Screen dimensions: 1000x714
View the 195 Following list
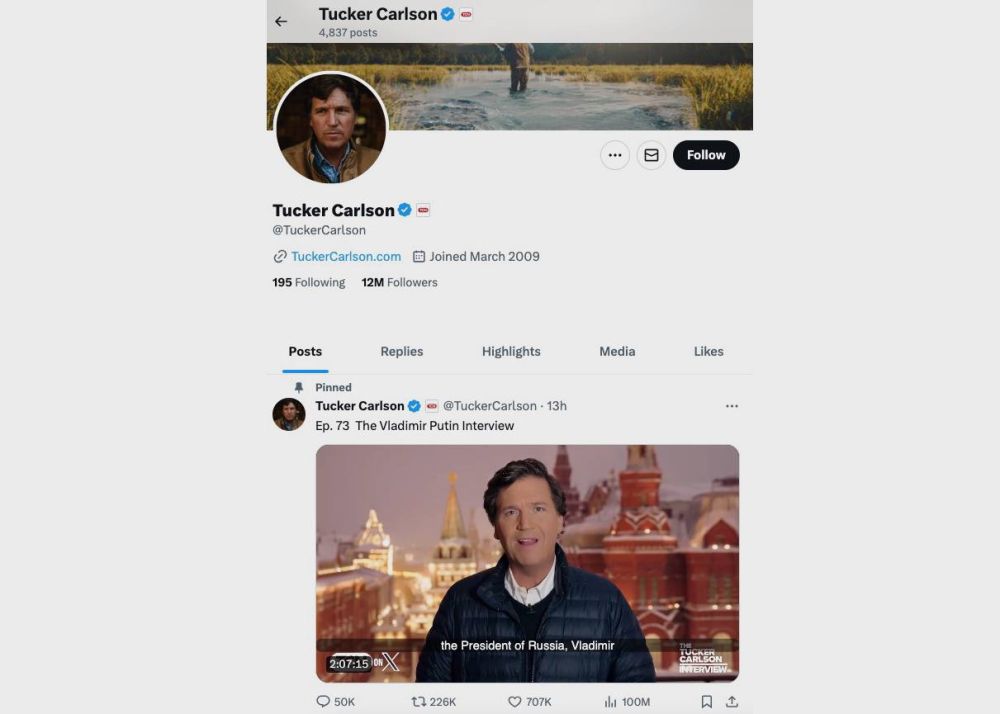(309, 282)
